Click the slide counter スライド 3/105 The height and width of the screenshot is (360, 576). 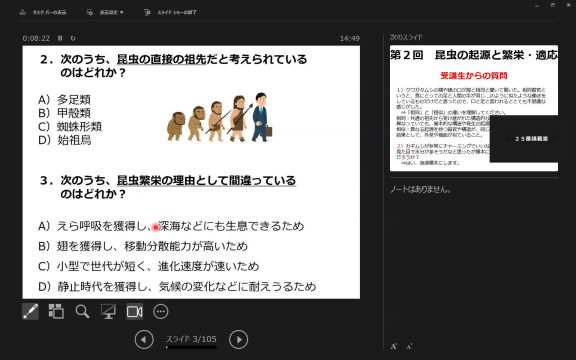[191, 339]
